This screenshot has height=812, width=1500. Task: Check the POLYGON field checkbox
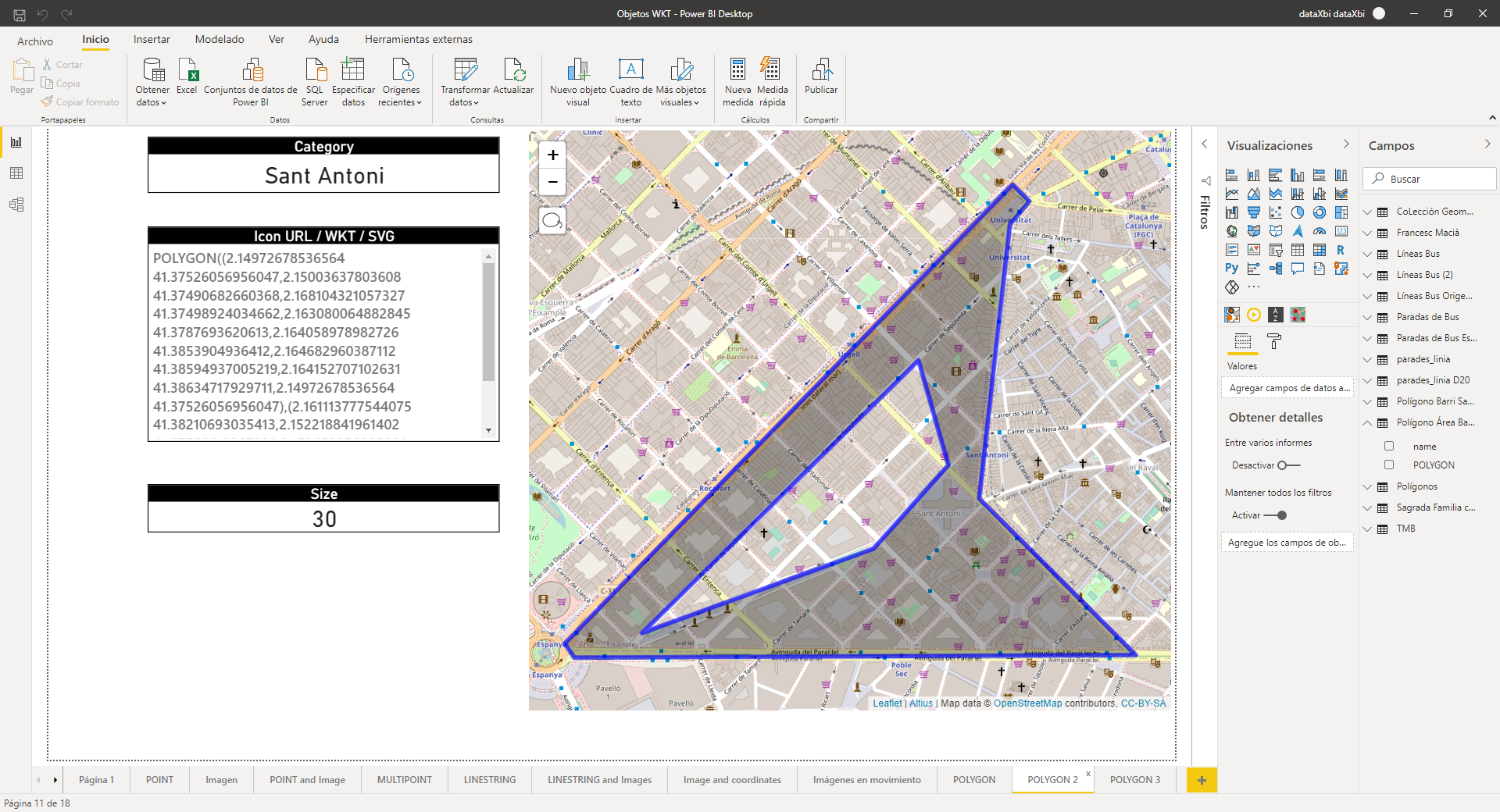coord(1389,465)
